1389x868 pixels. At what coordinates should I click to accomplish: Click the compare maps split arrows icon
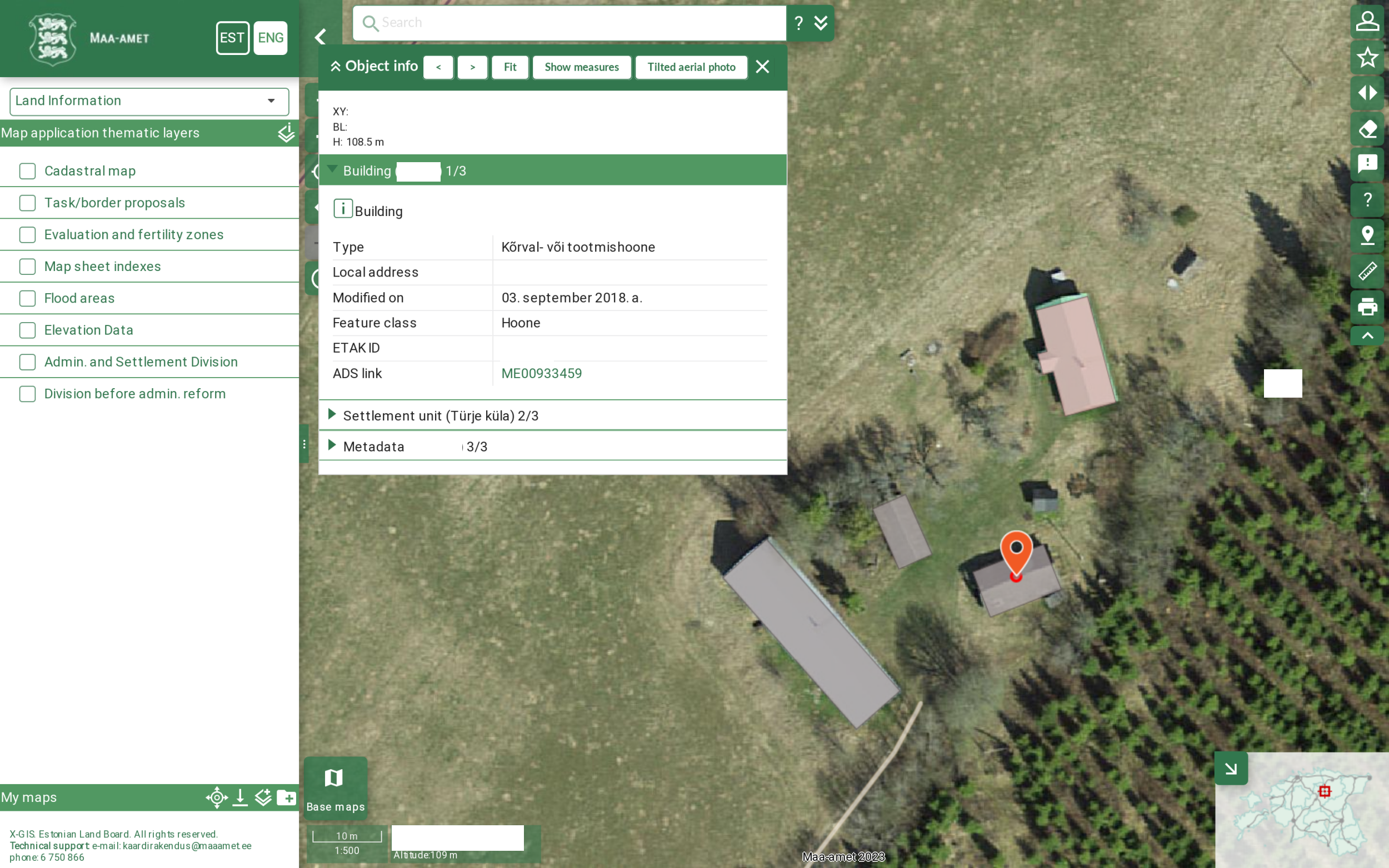(x=1367, y=93)
